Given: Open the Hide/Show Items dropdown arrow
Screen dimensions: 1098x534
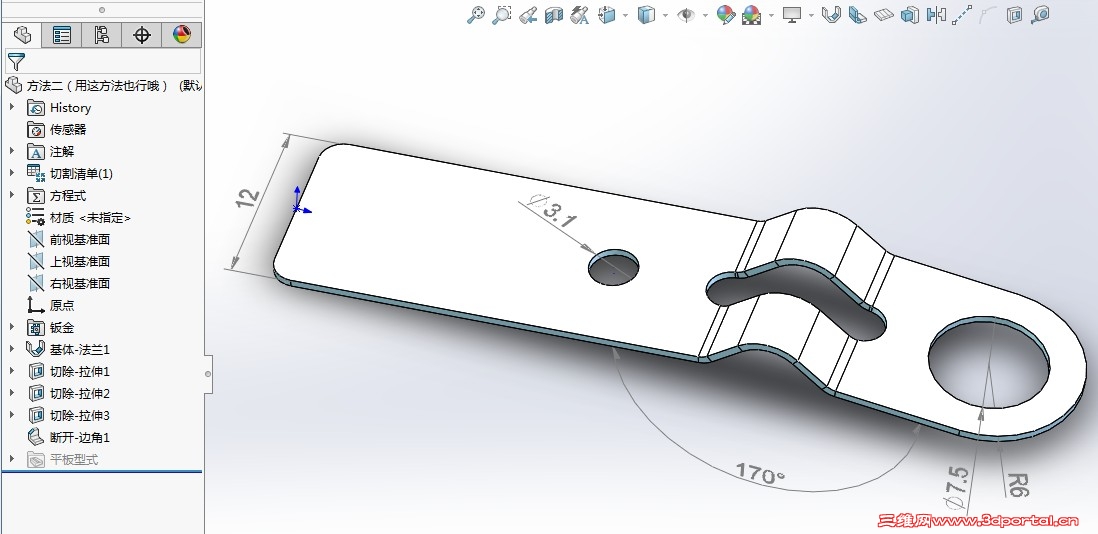Looking at the screenshot, I should click(x=704, y=15).
